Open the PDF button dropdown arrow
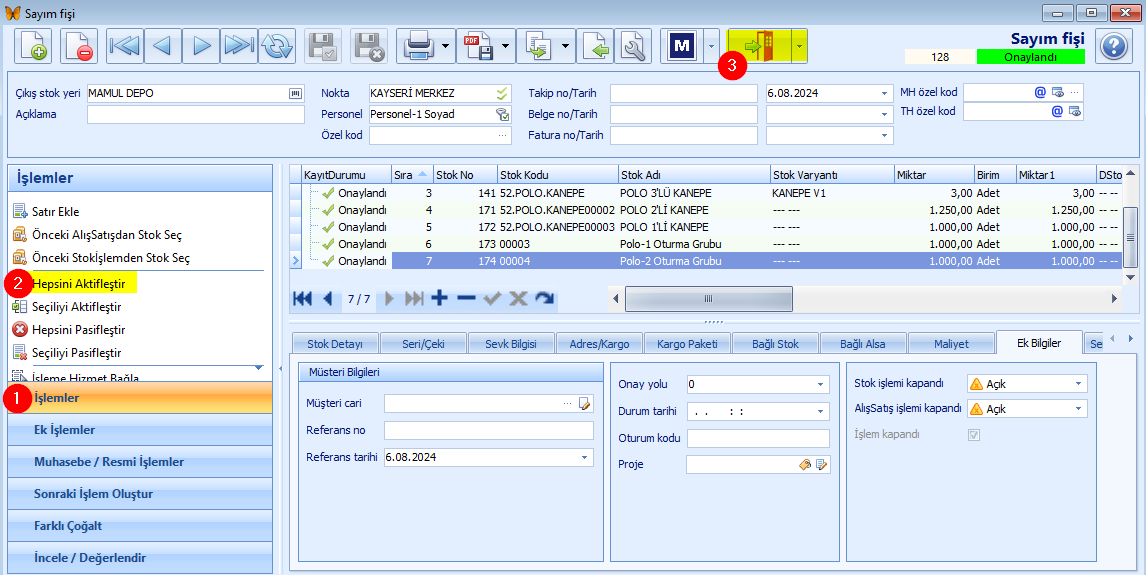This screenshot has width=1146, height=575. pos(506,46)
